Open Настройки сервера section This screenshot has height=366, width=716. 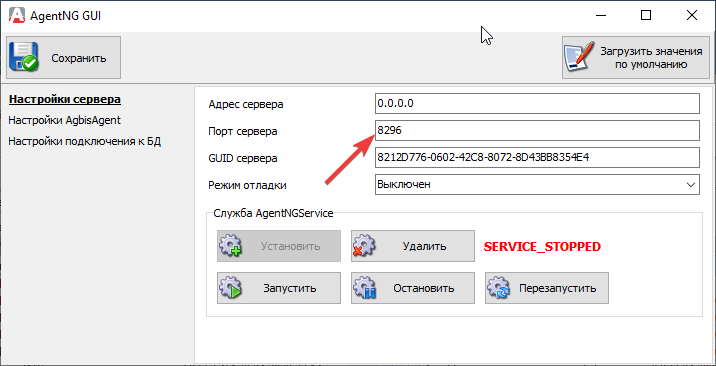tap(65, 99)
